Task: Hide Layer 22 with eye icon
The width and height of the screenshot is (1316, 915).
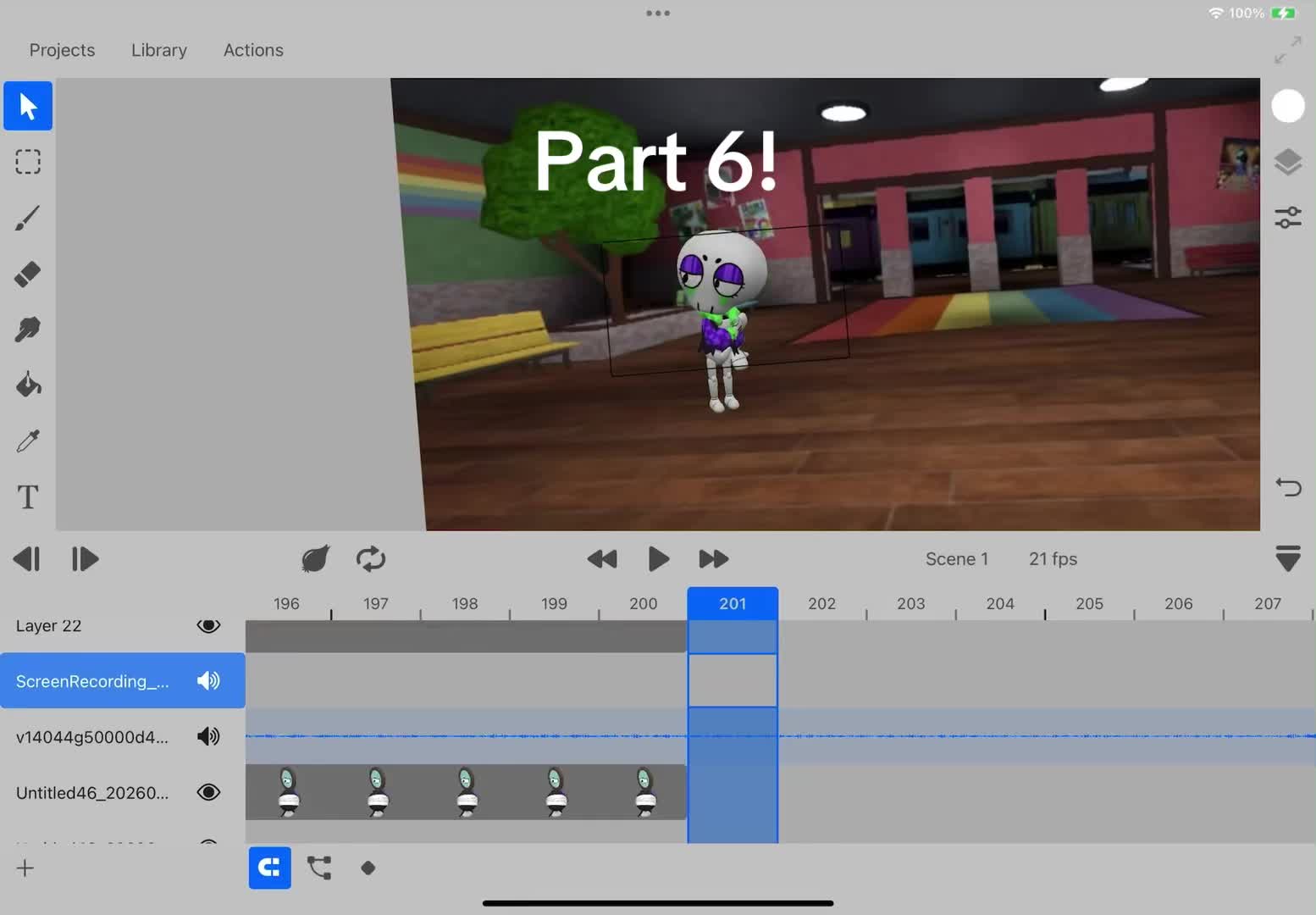Action: [208, 625]
